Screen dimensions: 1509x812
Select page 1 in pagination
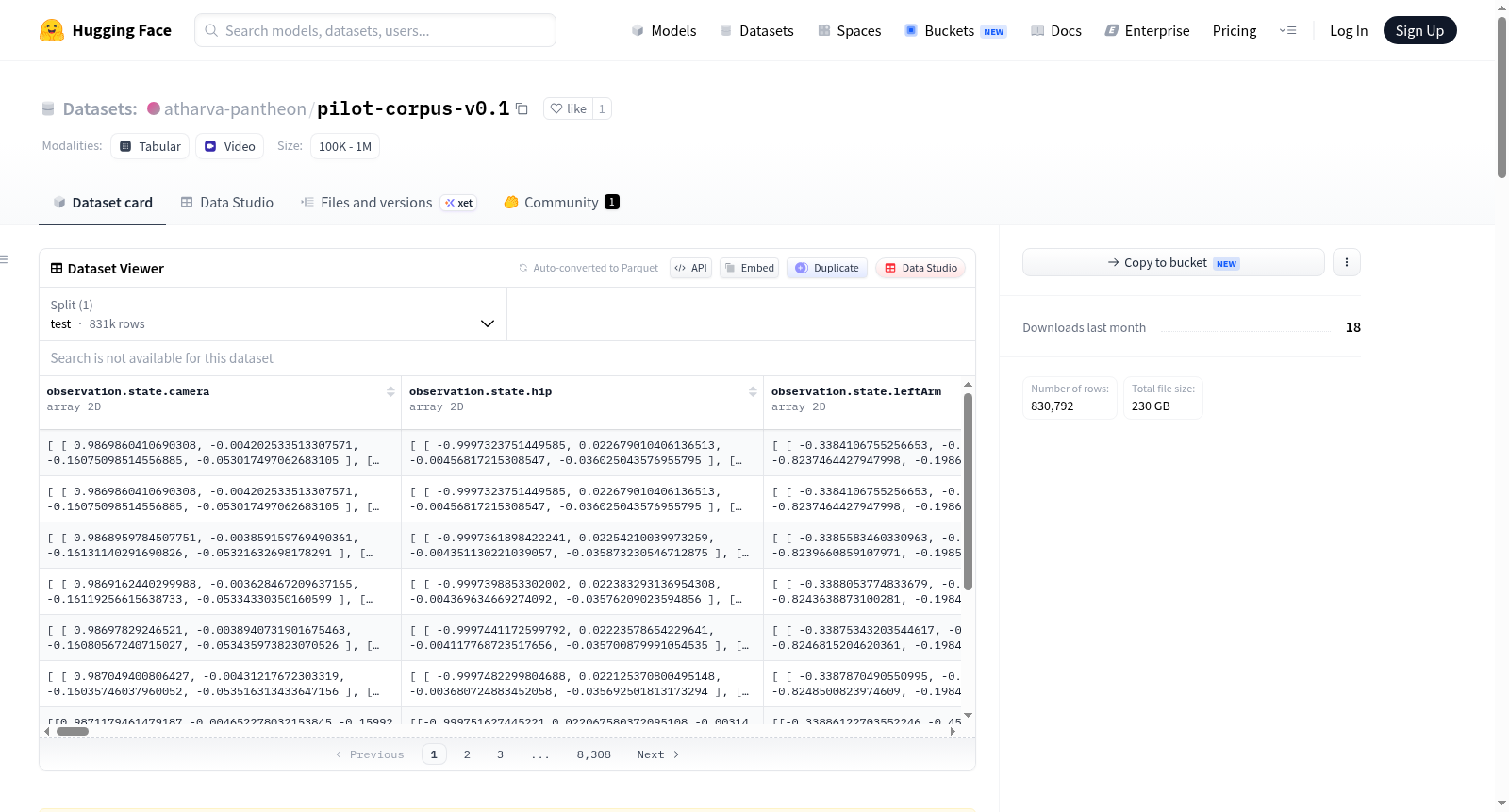click(434, 754)
